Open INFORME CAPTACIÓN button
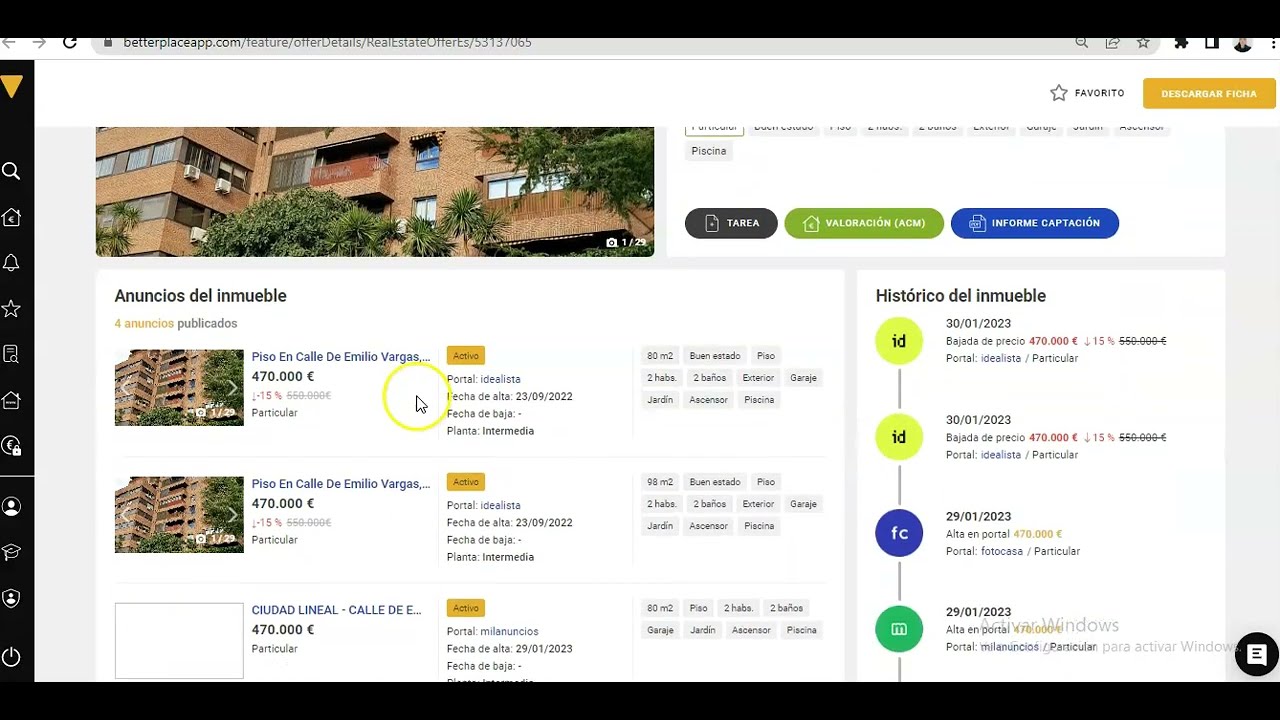 click(1035, 223)
